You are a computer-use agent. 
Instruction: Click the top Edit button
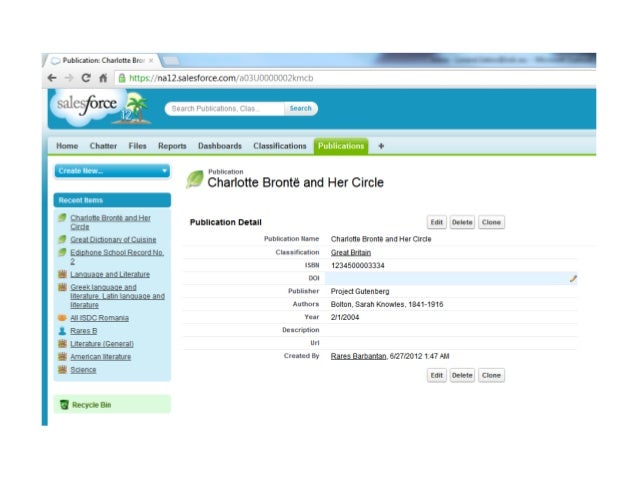coord(437,222)
